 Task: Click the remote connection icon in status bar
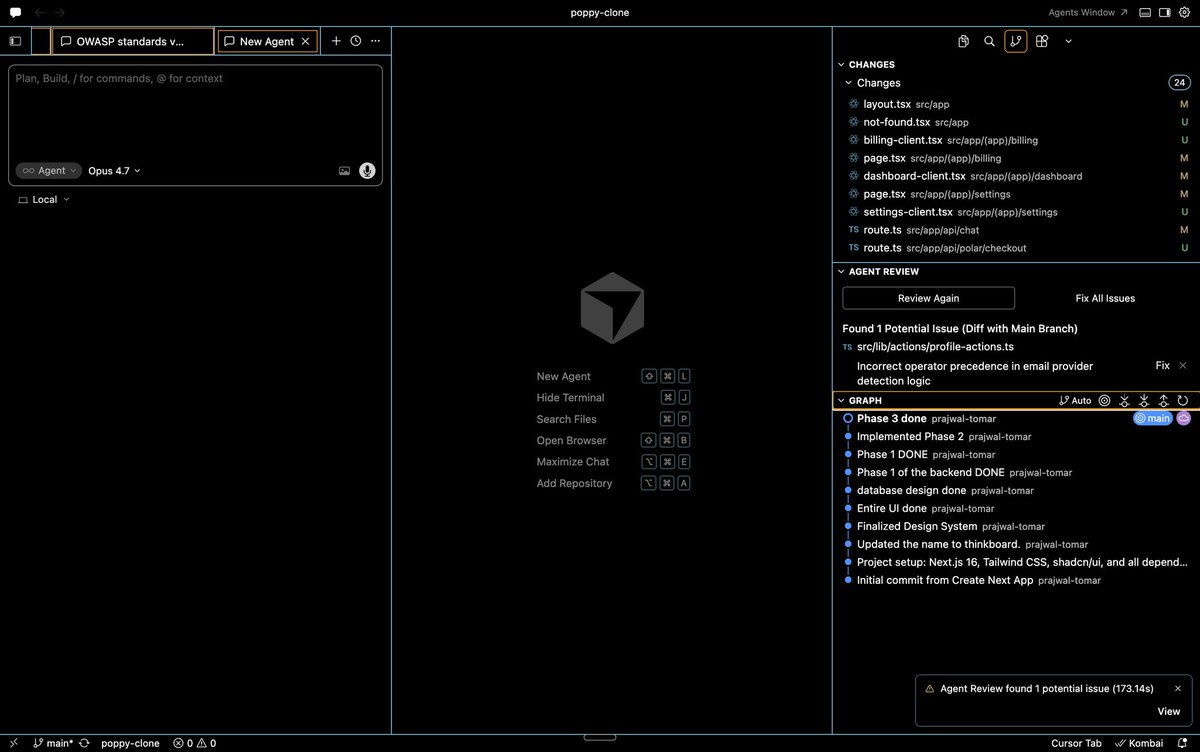(x=14, y=743)
